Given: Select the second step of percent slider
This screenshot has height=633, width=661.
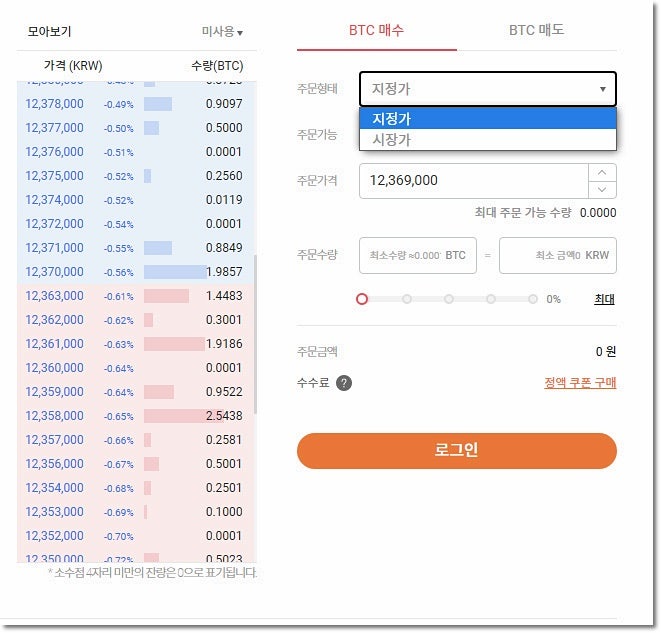Looking at the screenshot, I should tap(406, 299).
